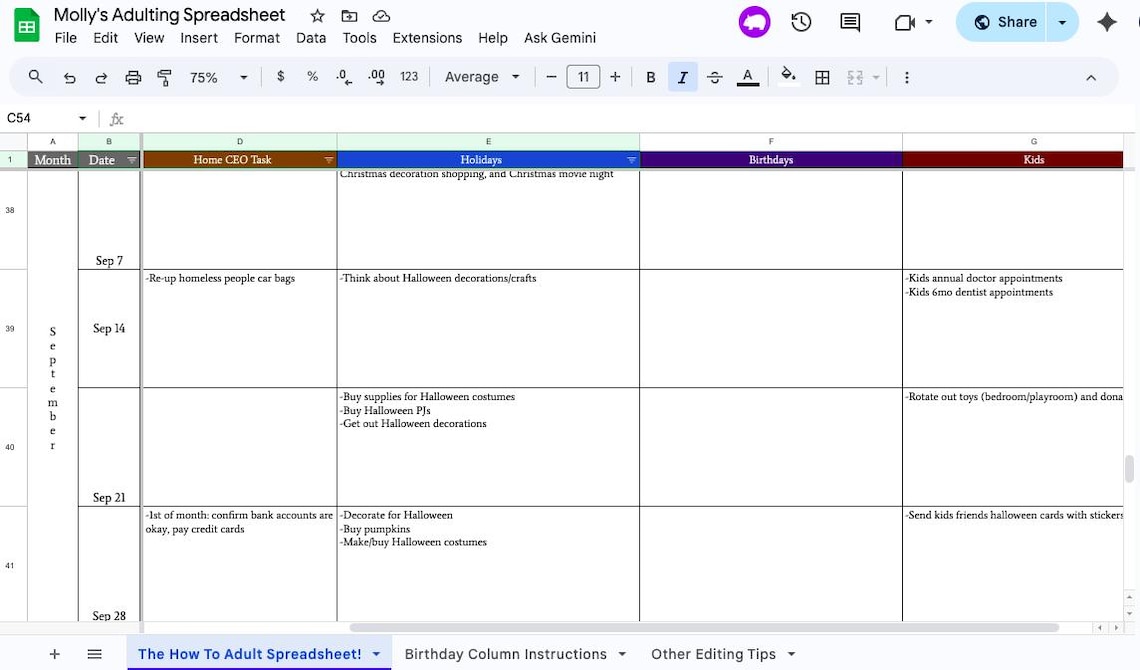Switch to Birthday Column Instructions tab
Screen dimensions: 1140x670
point(505,654)
